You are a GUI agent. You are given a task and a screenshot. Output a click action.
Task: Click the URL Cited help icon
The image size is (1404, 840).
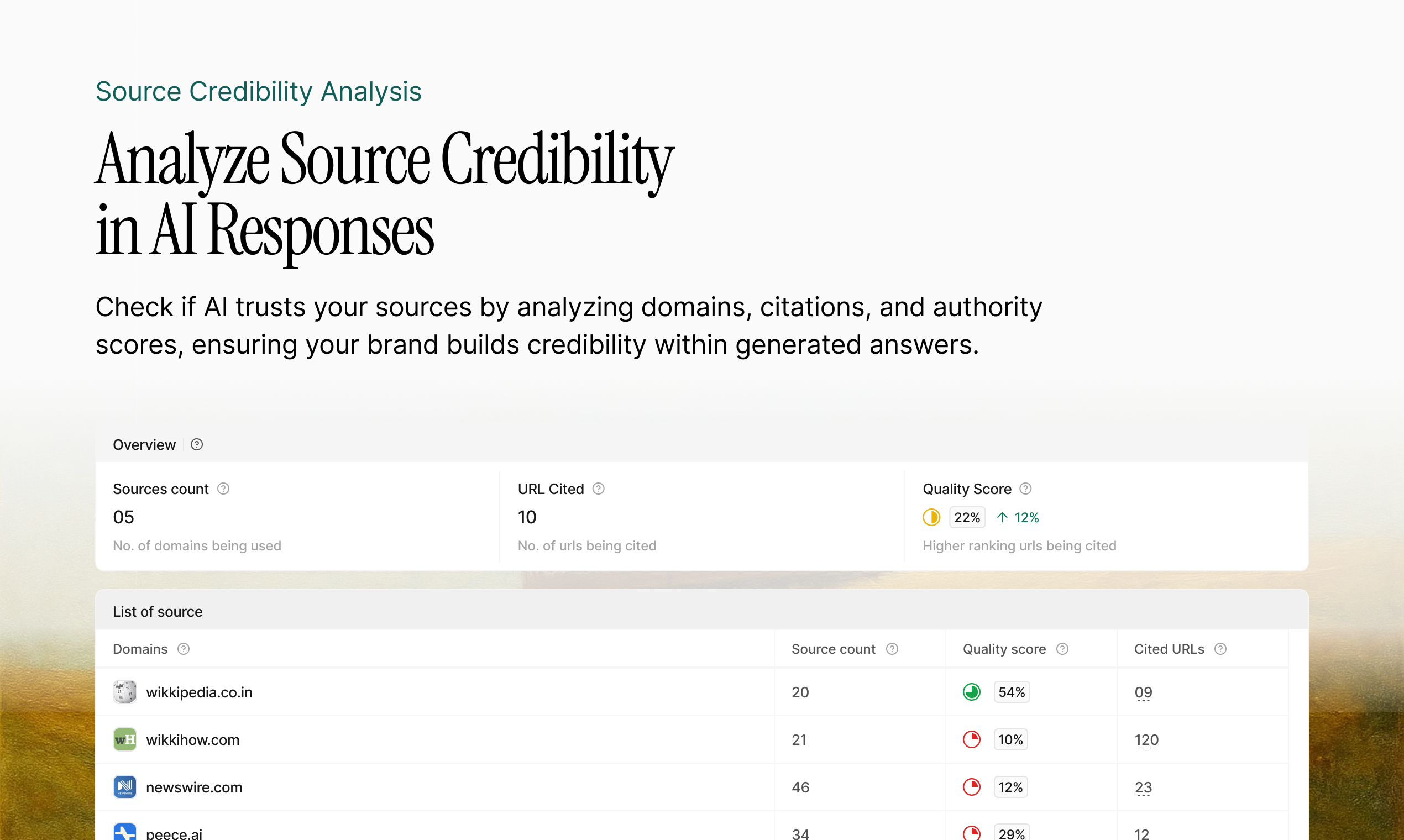pos(599,489)
